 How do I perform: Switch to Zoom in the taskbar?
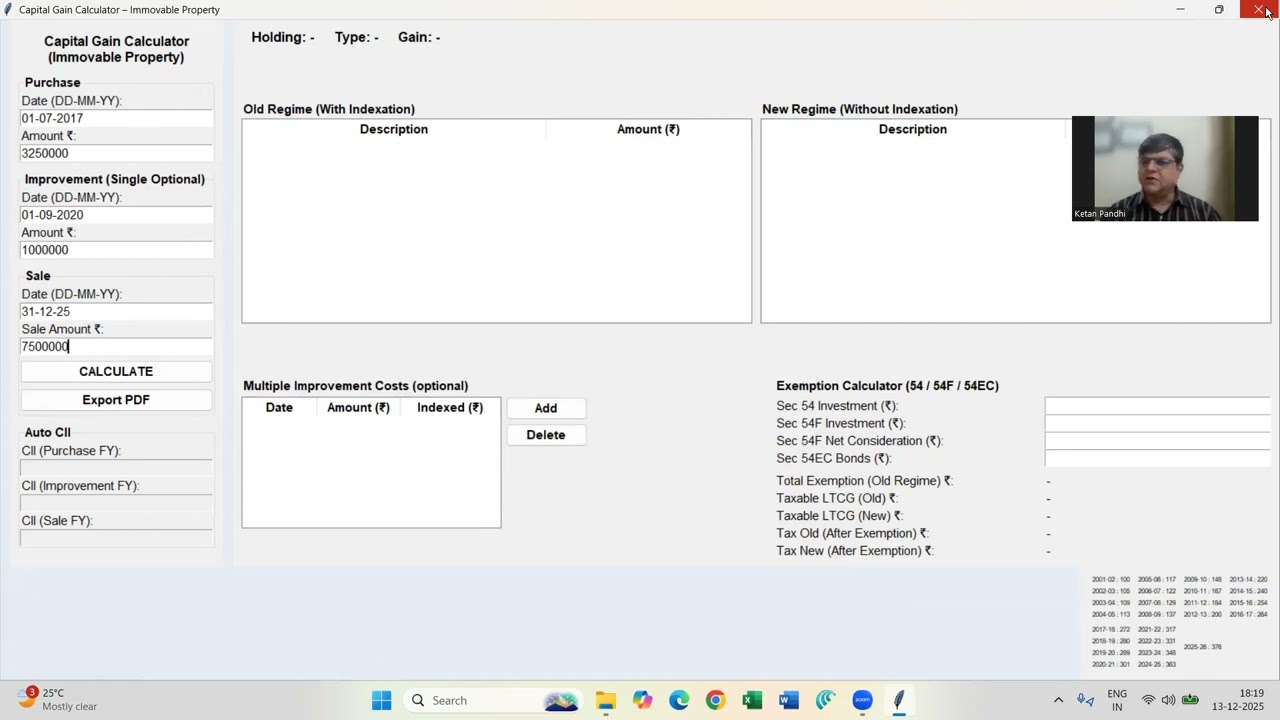click(862, 700)
